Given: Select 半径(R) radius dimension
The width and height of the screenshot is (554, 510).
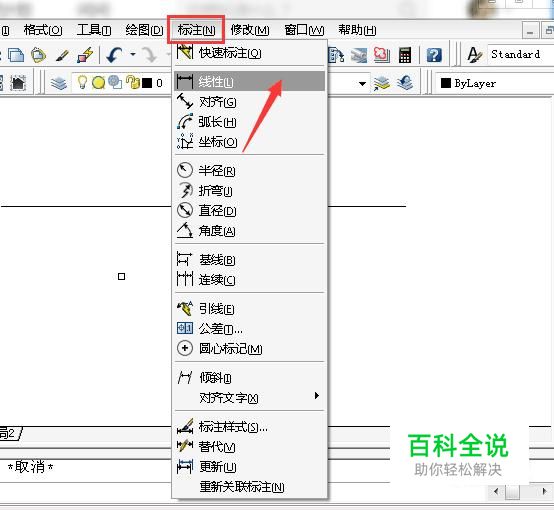Looking at the screenshot, I should tap(249, 171).
